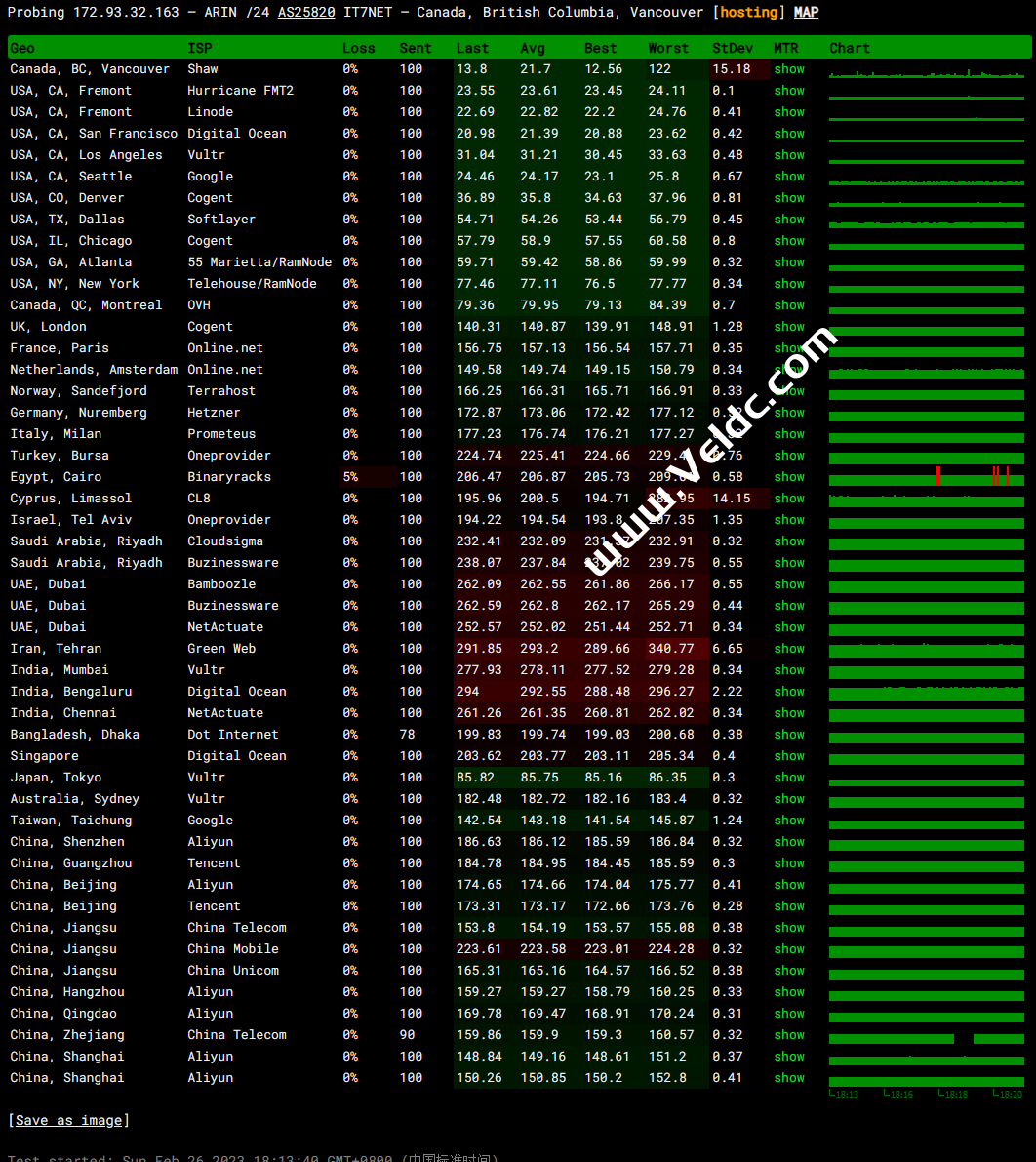Show MTR for Seattle Google row

point(789,177)
